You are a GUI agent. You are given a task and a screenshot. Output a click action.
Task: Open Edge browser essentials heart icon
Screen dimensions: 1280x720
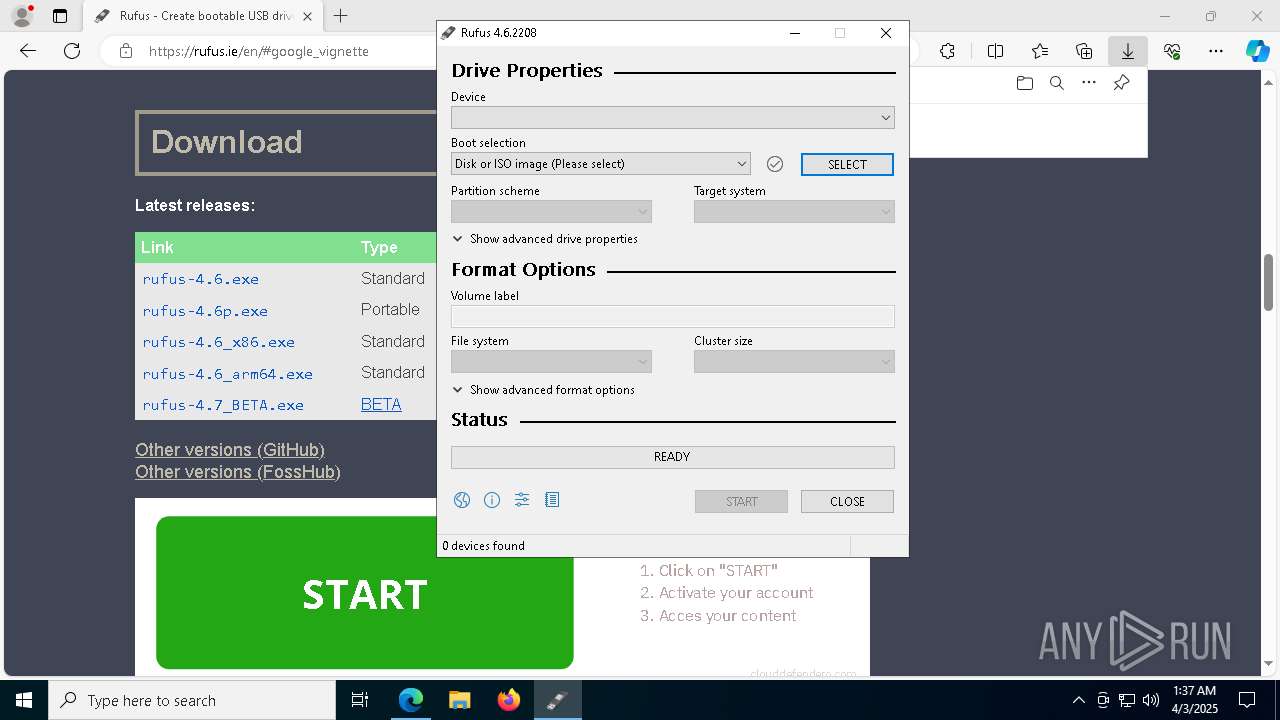1172,51
